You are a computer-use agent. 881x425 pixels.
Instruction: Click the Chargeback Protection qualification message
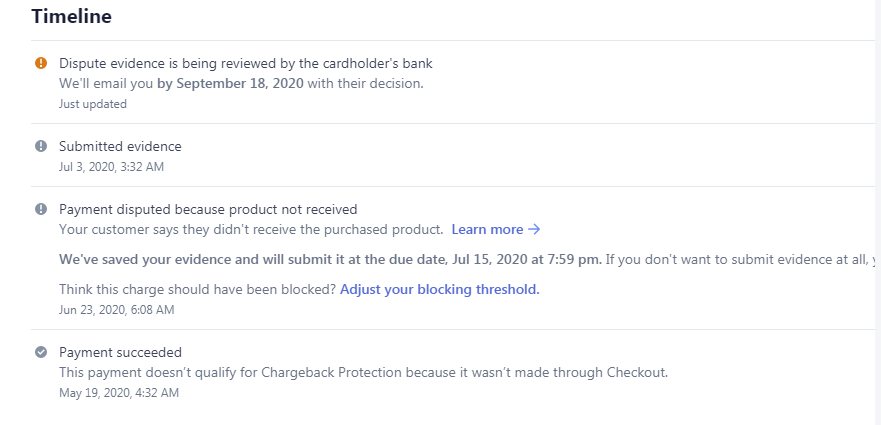point(363,372)
